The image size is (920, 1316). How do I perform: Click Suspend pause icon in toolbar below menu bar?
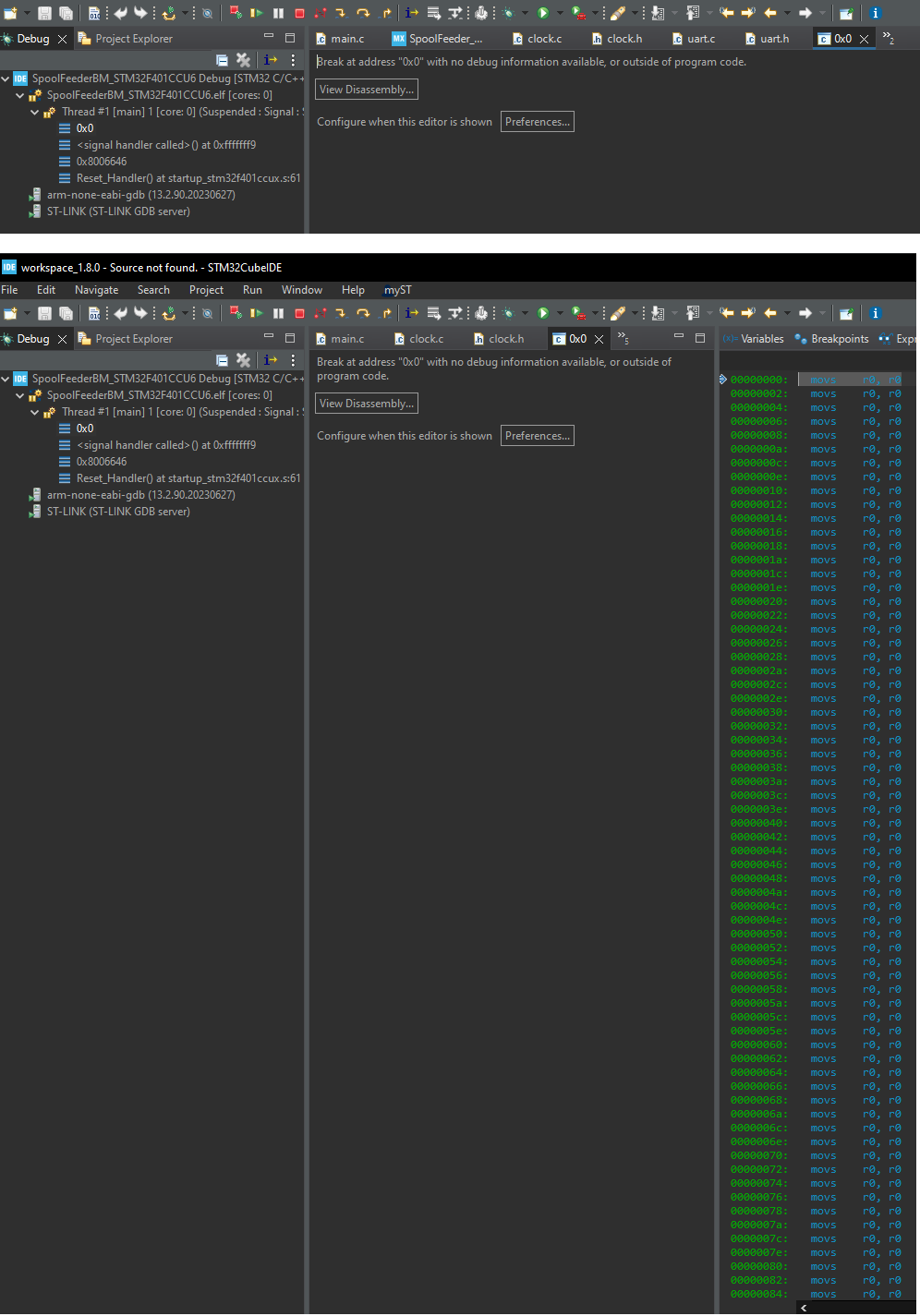click(x=278, y=314)
